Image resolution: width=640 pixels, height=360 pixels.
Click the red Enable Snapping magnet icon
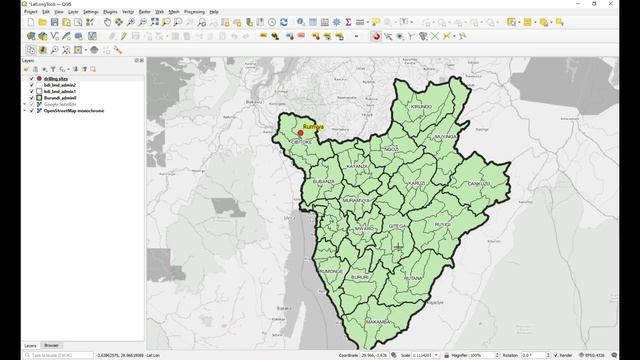[376, 36]
